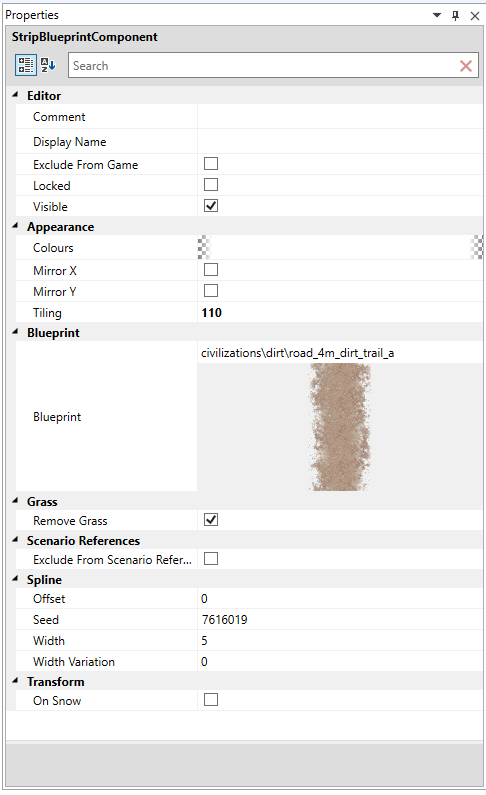The width and height of the screenshot is (486, 795).
Task: Select the dirt trail blueprint thumbnail
Action: coord(340,427)
